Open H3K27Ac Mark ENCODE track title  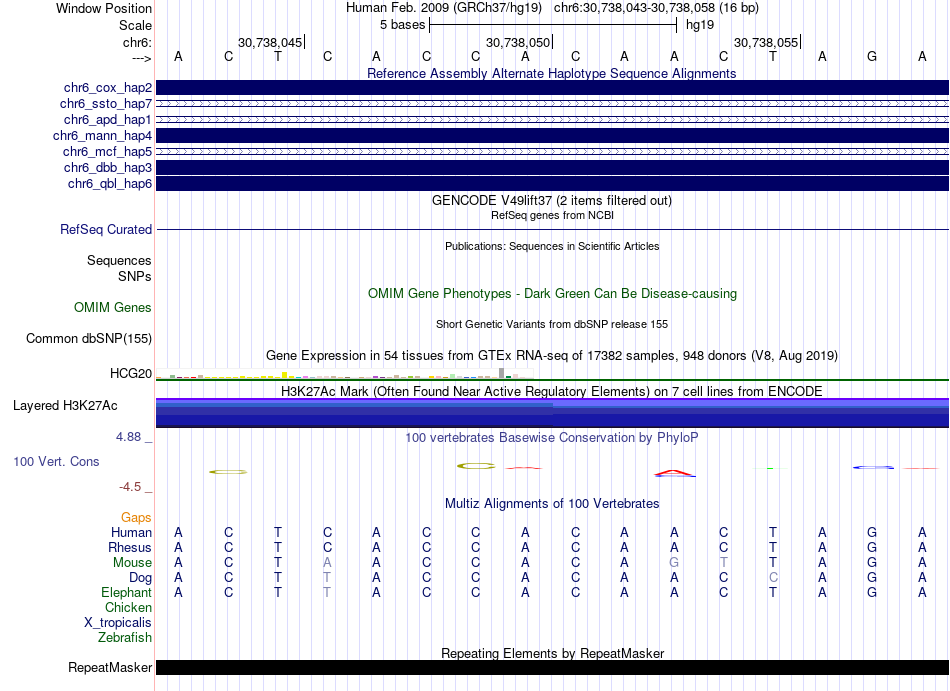552,391
